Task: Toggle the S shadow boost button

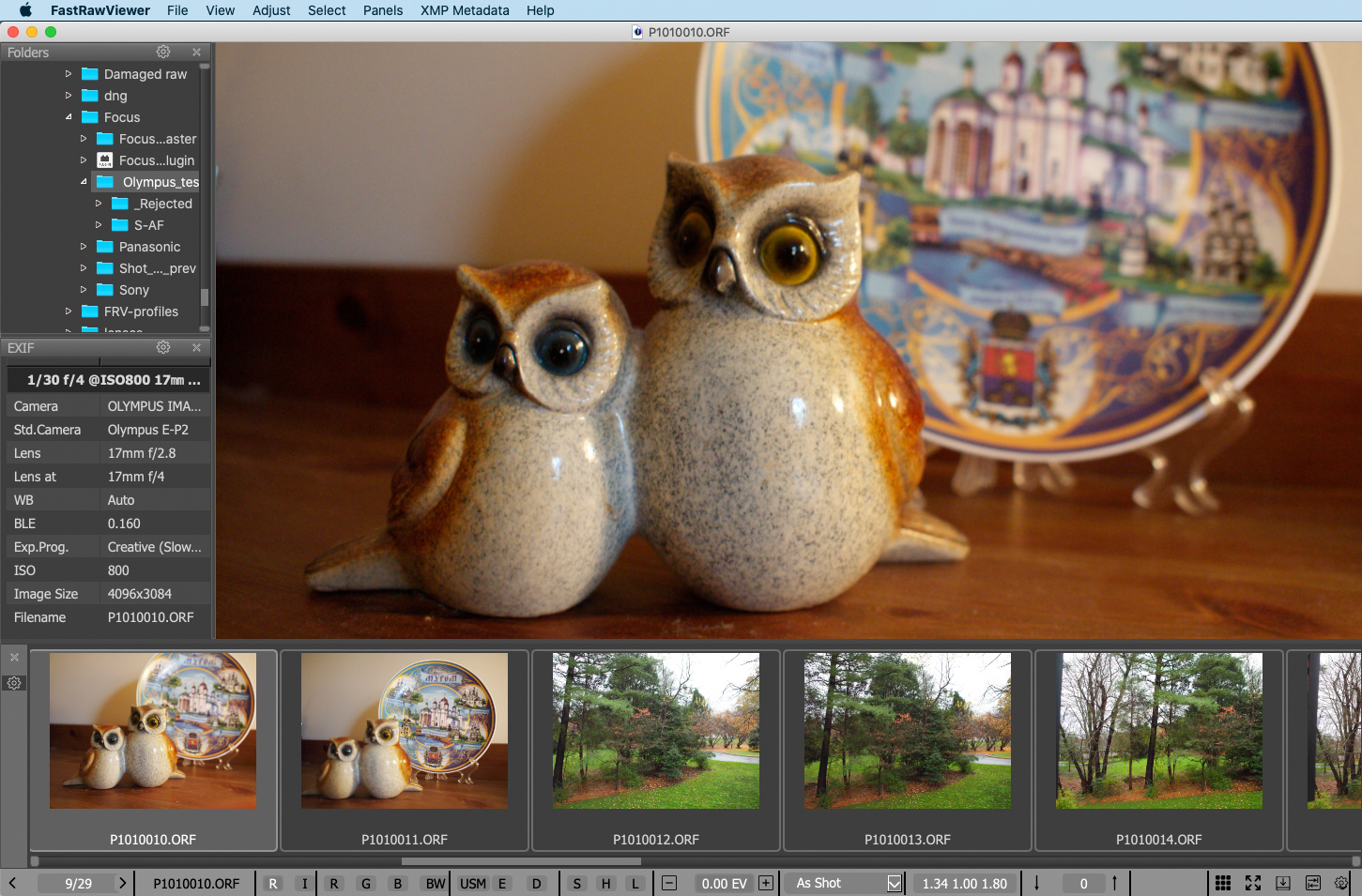Action: click(577, 883)
